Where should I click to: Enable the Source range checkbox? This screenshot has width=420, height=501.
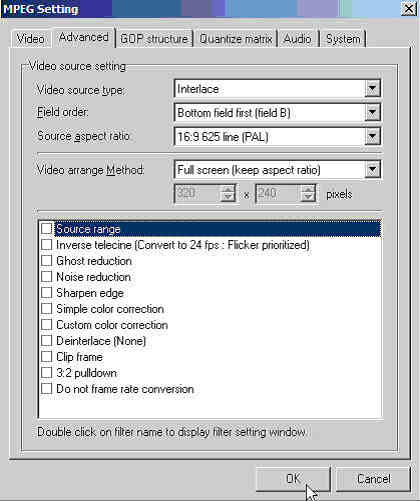[47, 229]
